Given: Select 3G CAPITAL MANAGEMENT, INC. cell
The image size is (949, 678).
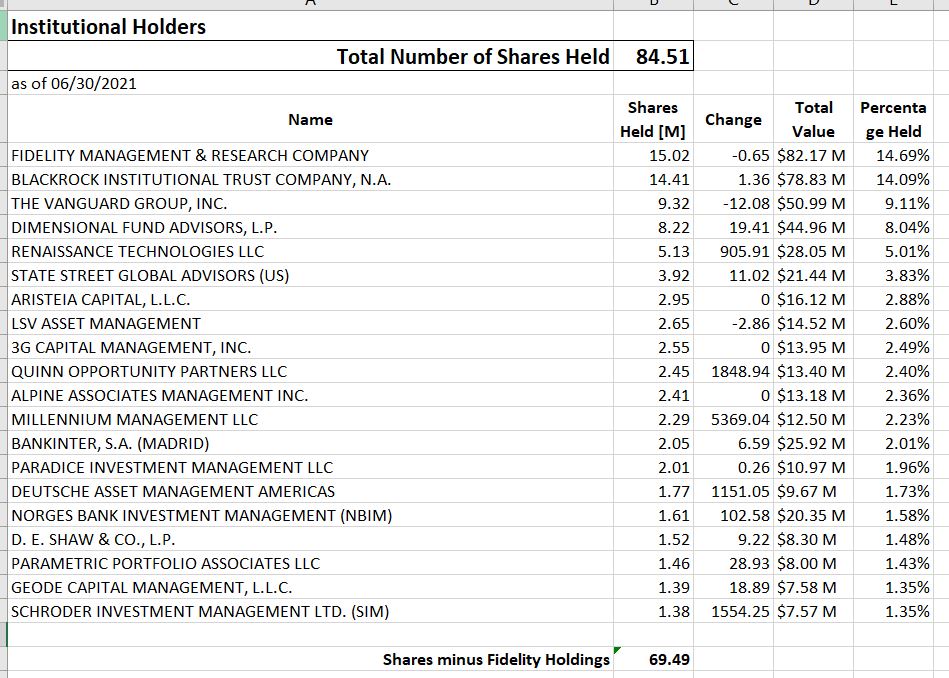Looking at the screenshot, I should coord(310,347).
